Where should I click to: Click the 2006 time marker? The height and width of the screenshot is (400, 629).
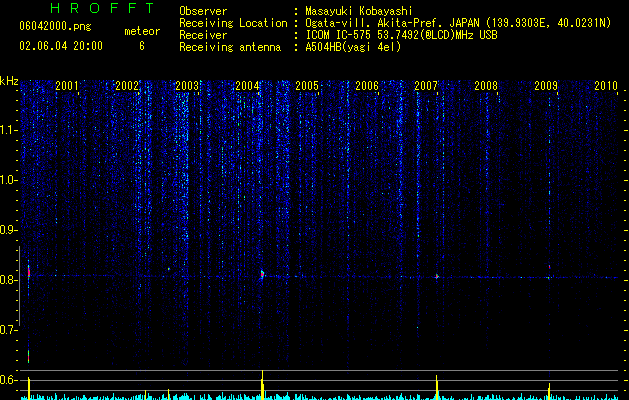[x=367, y=85]
